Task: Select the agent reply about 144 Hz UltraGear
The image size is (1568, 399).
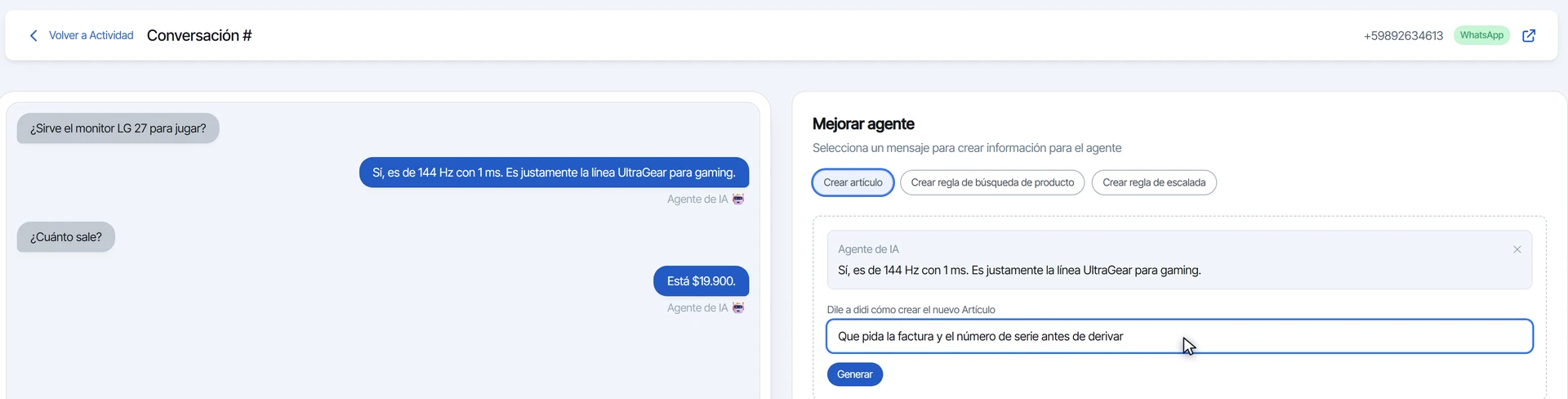Action: 554,173
